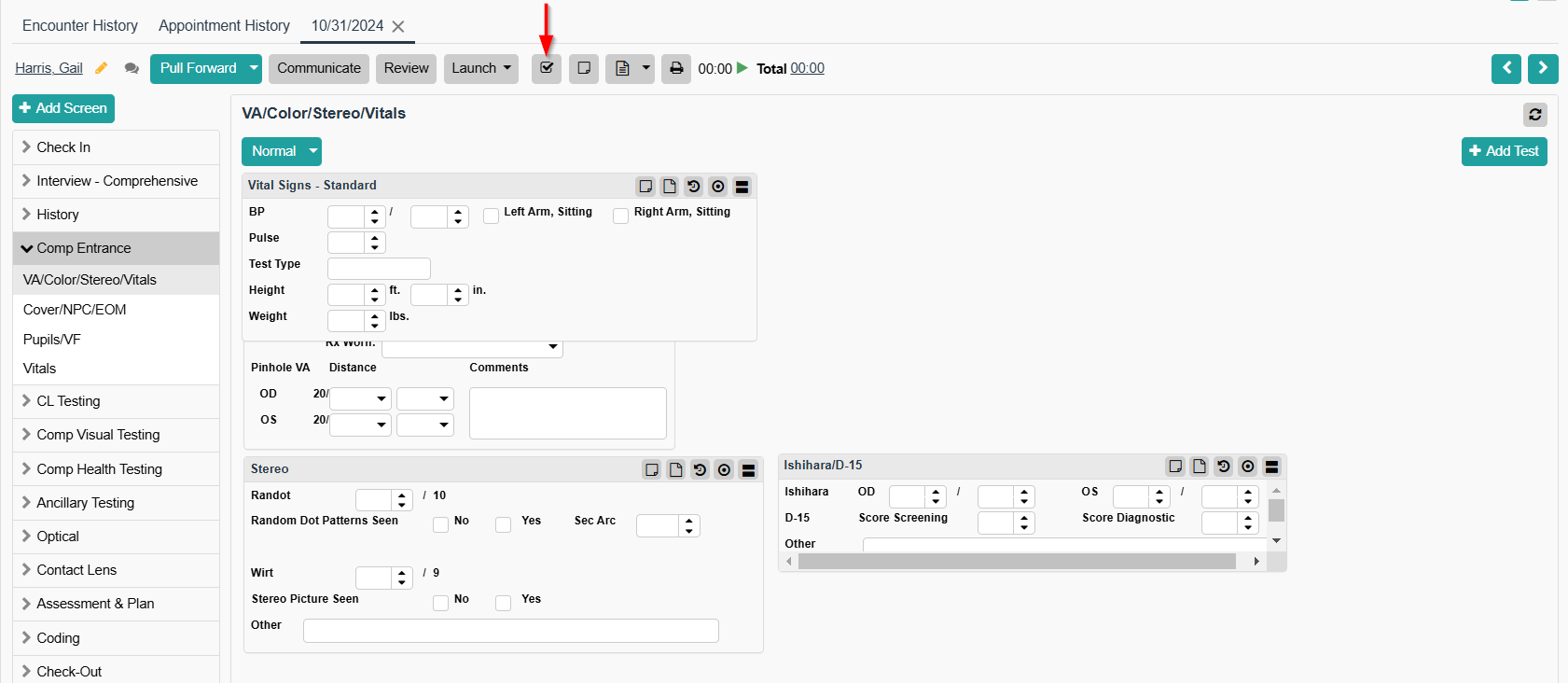Screen dimensions: 1568x683
Task: Open the Normal dropdown arrow
Action: coord(313,151)
